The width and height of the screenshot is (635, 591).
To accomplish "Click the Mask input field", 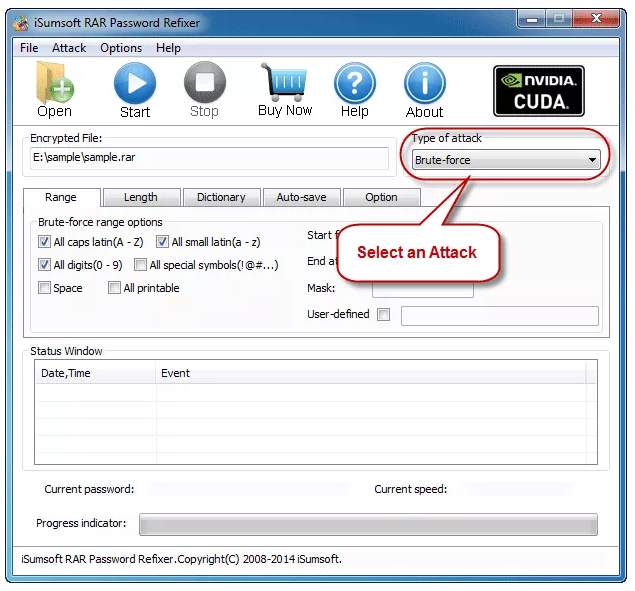I will 422,289.
